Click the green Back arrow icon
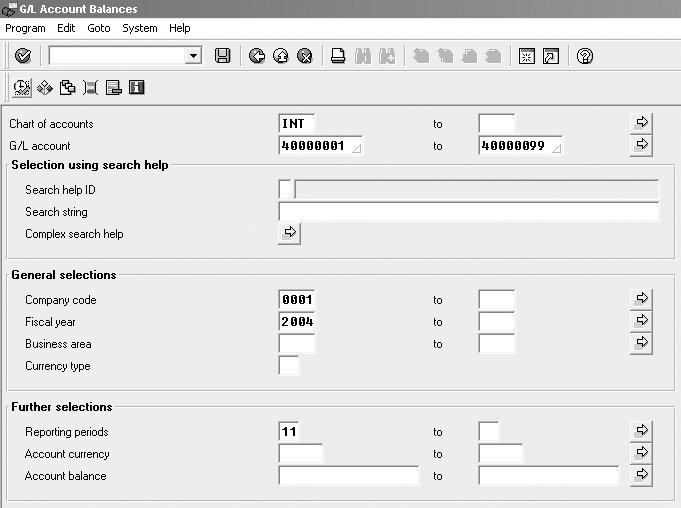Image resolution: width=681 pixels, height=508 pixels. tap(257, 57)
